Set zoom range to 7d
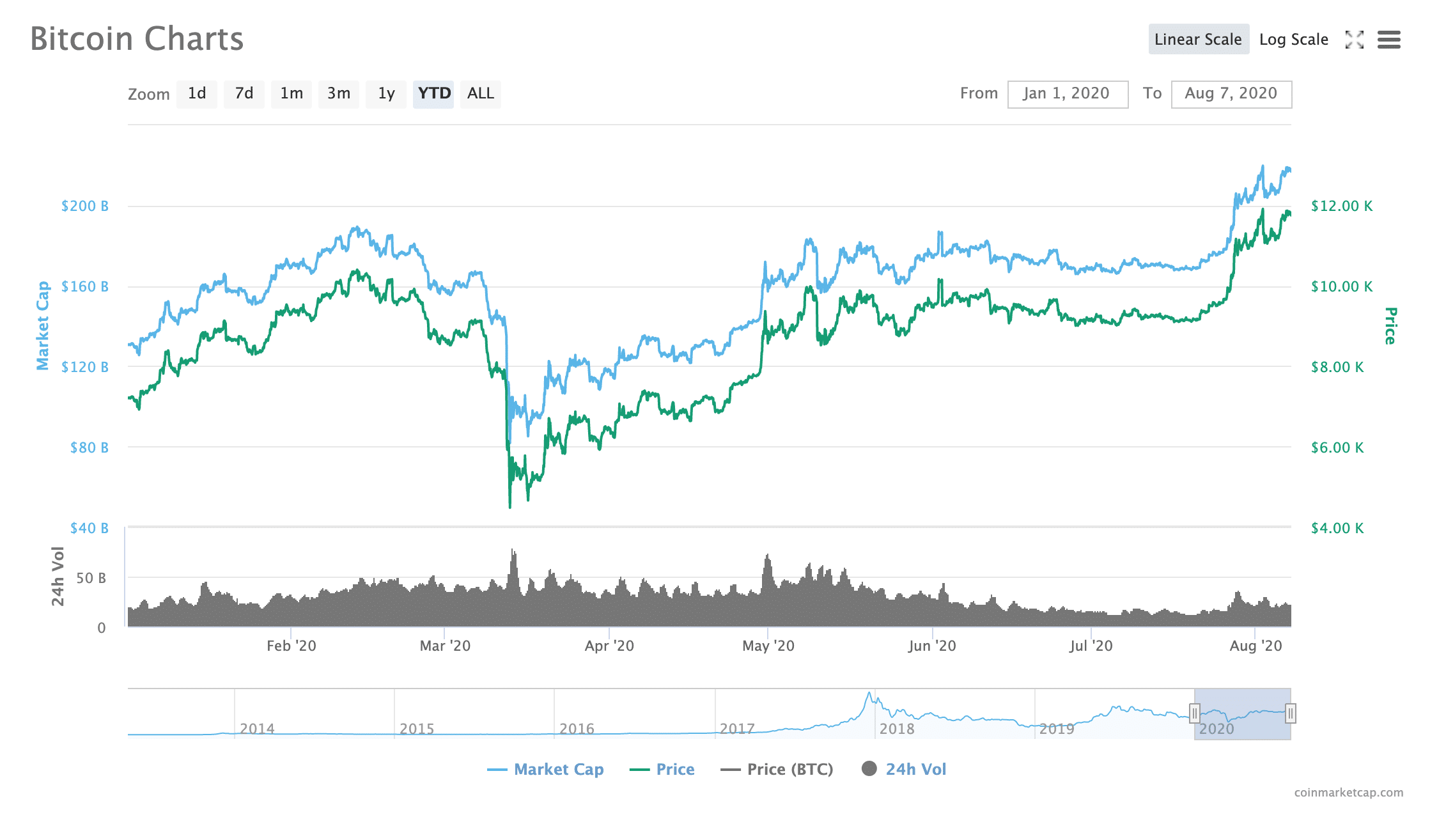The width and height of the screenshot is (1446, 840). click(x=244, y=94)
